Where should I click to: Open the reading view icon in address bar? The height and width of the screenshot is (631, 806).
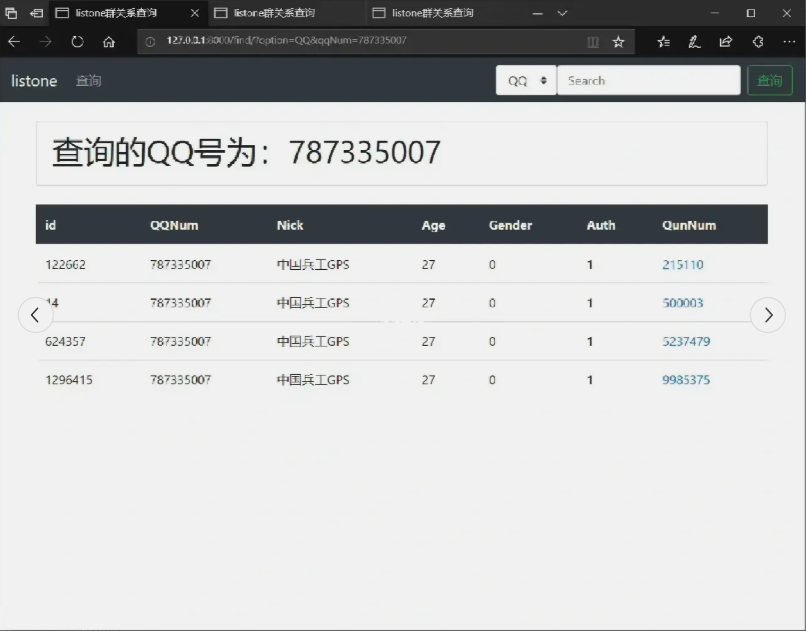click(593, 42)
